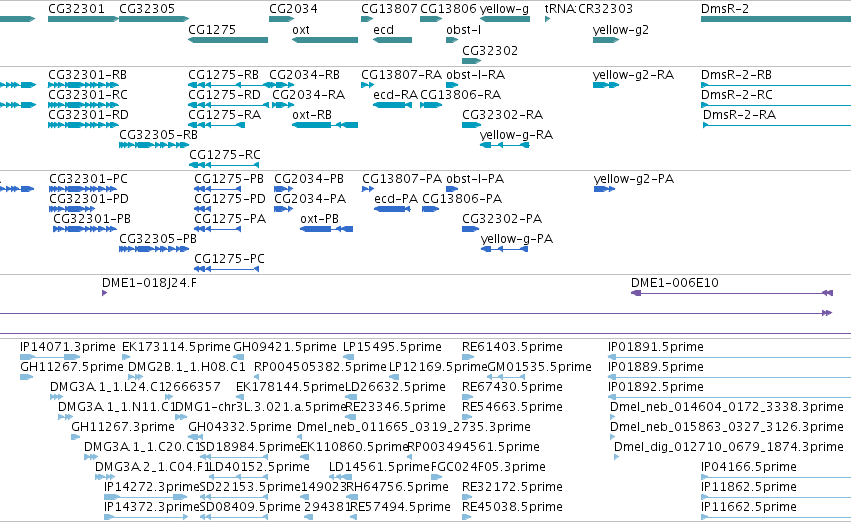Open the CG1275-PC protein label

229,259
